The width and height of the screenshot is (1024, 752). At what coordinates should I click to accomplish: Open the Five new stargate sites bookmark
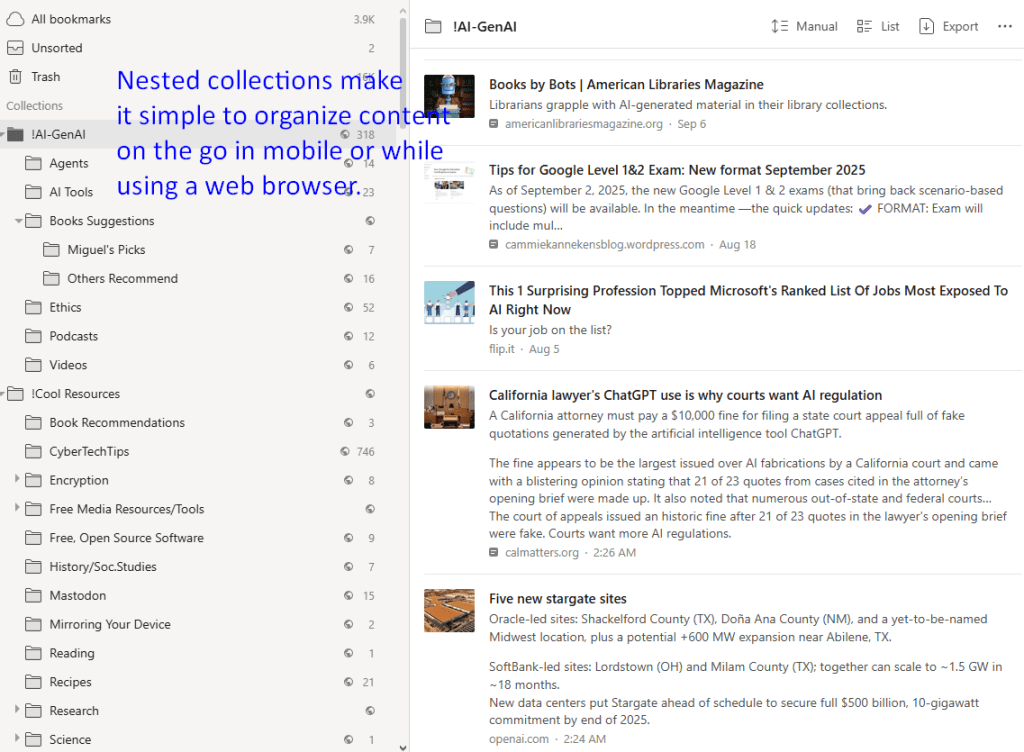[557, 599]
